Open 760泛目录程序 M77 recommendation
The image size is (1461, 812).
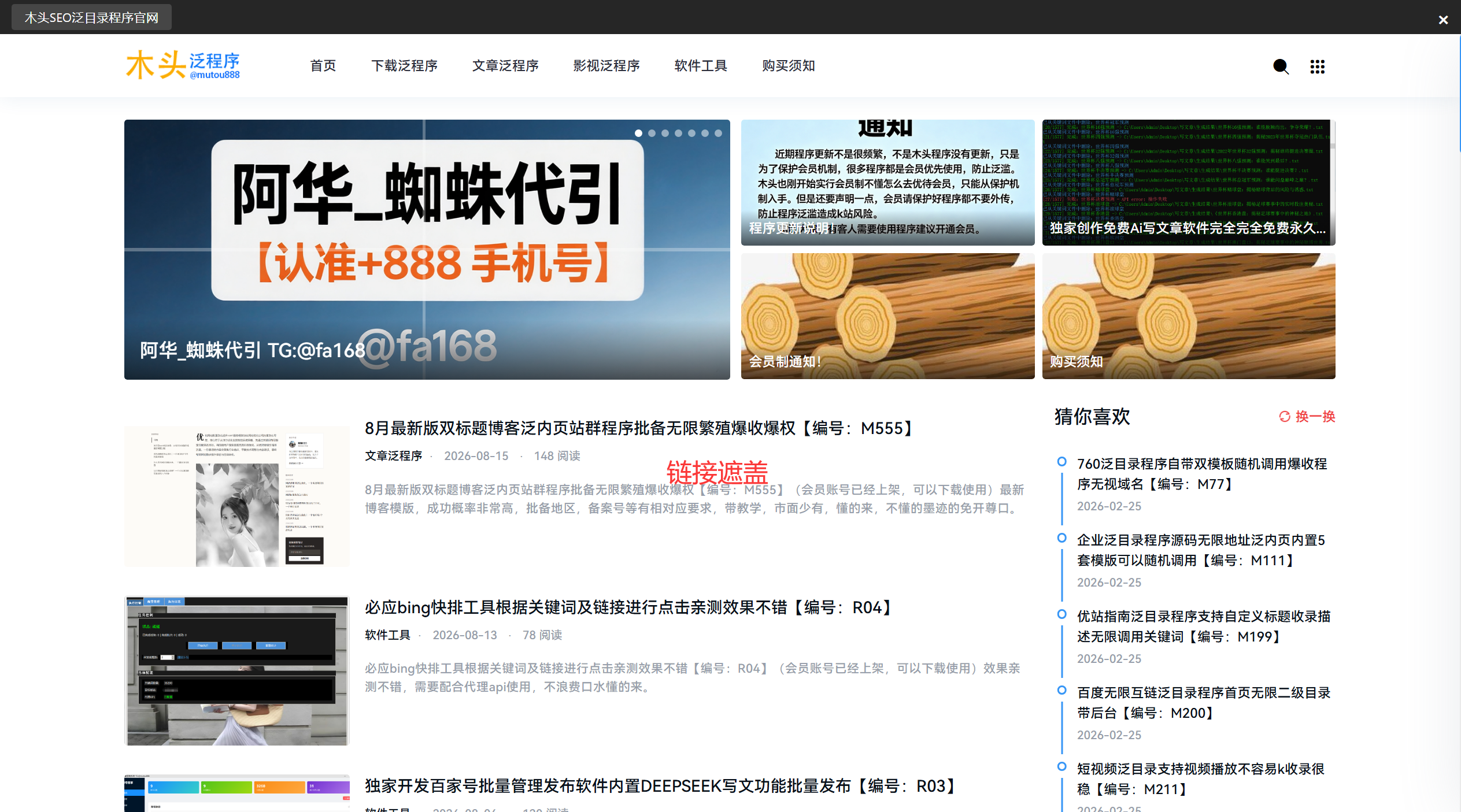tap(1202, 474)
